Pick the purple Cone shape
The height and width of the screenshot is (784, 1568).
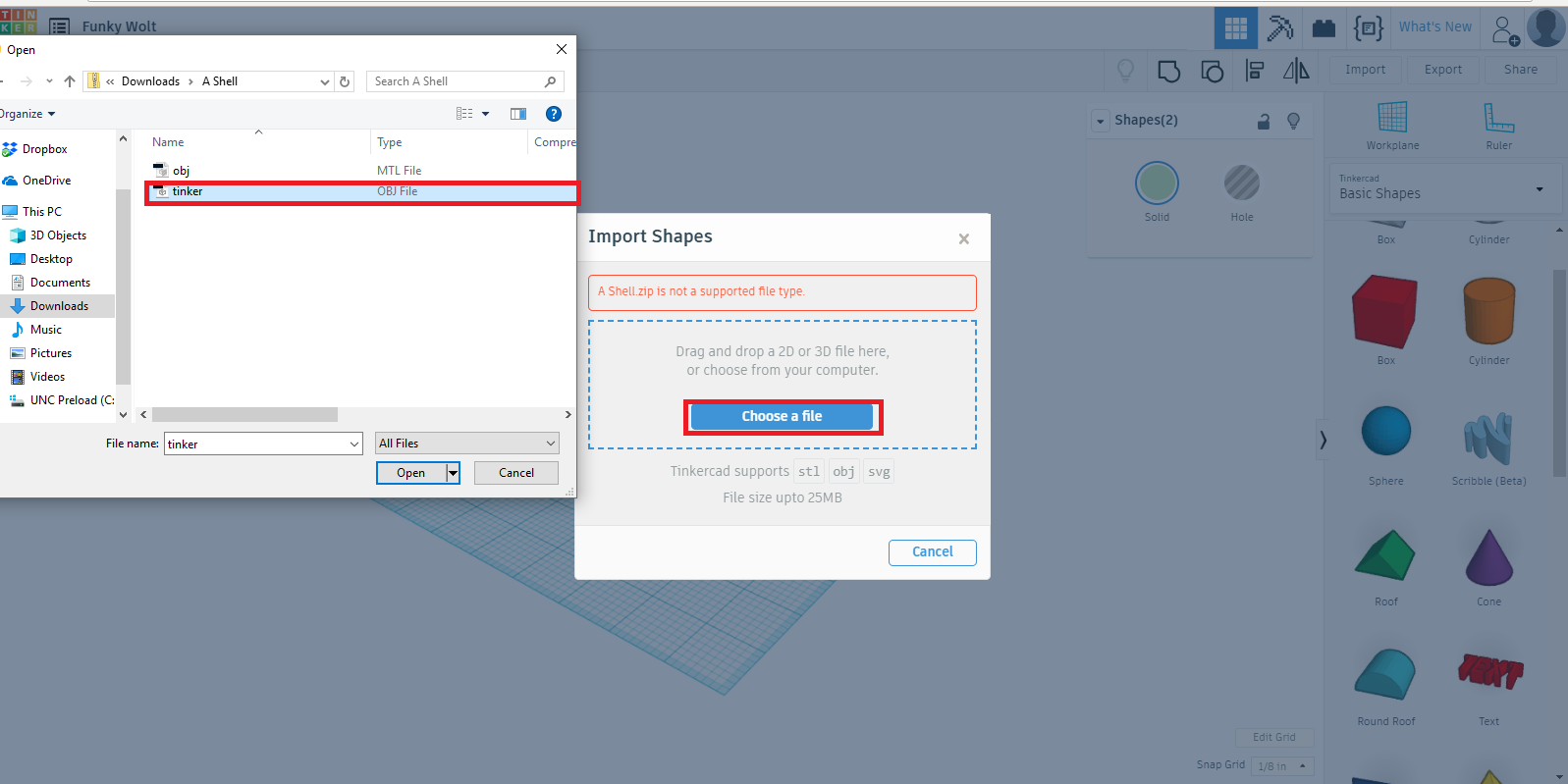click(1489, 556)
